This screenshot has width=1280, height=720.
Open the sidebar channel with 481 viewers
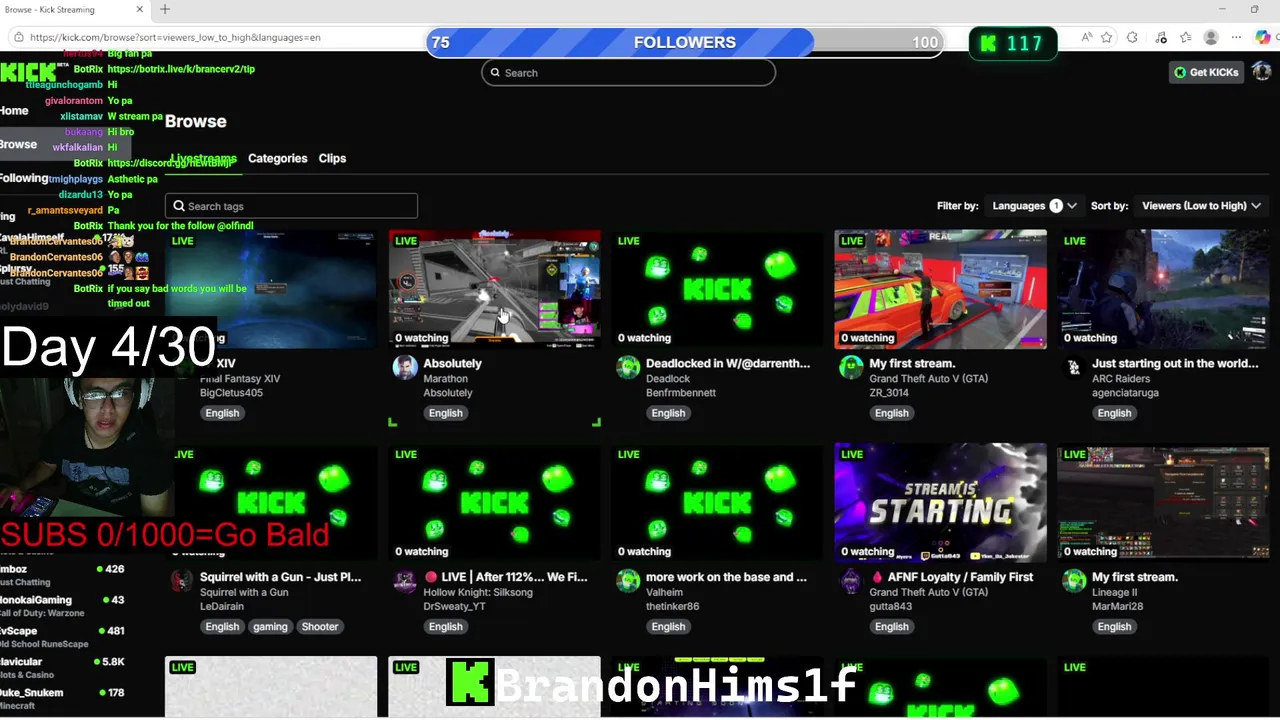[x=62, y=637]
